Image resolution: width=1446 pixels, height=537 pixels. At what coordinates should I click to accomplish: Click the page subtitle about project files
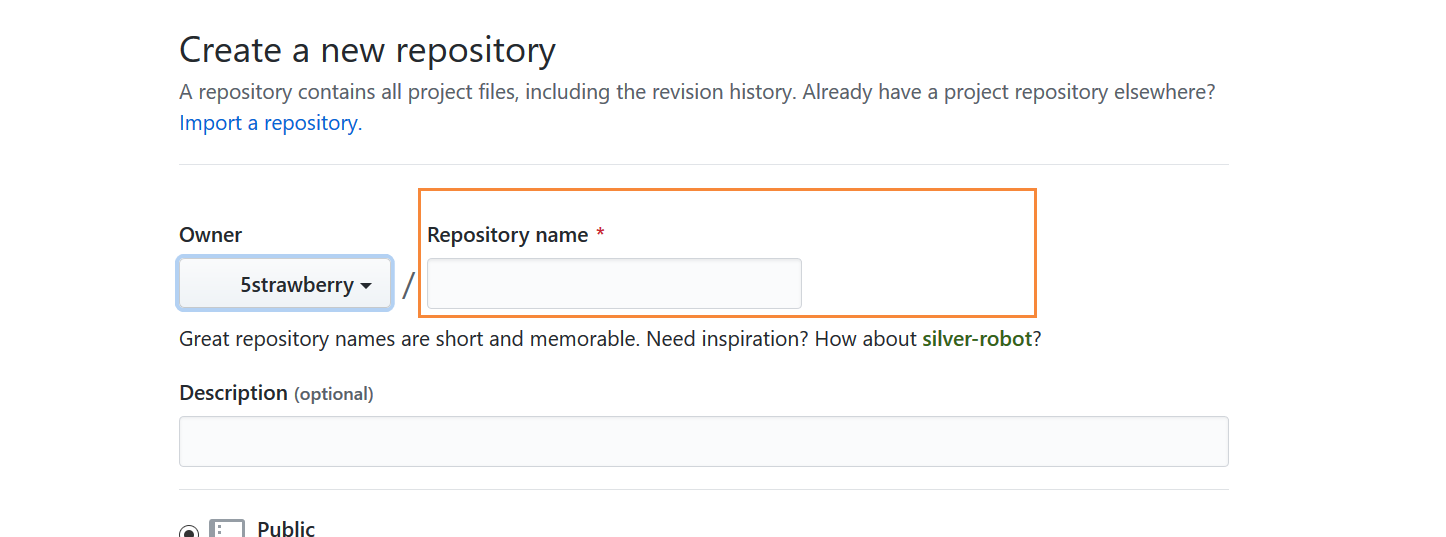tap(697, 93)
